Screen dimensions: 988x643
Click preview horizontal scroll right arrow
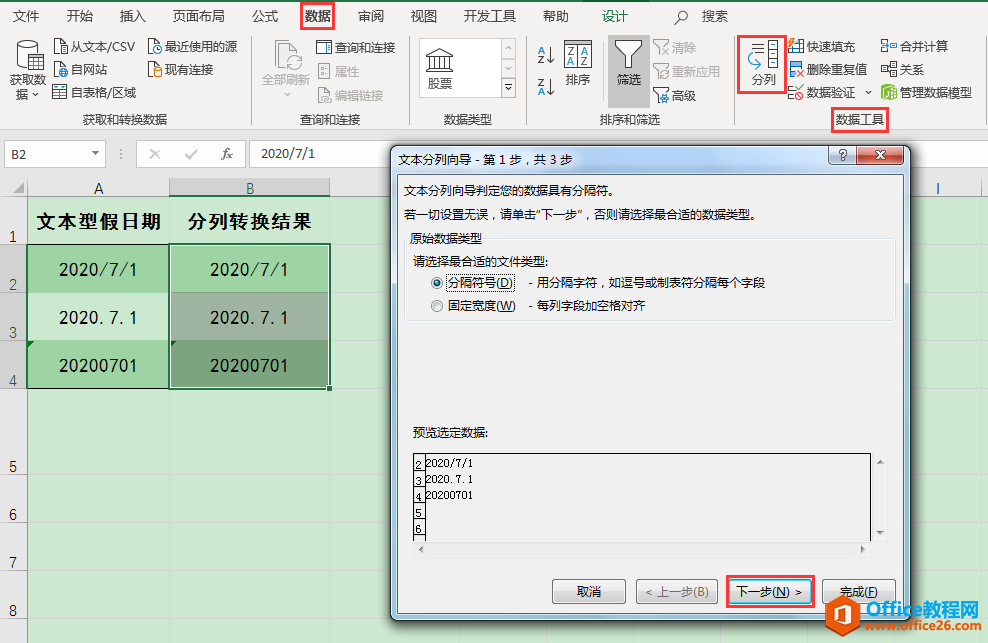click(863, 549)
